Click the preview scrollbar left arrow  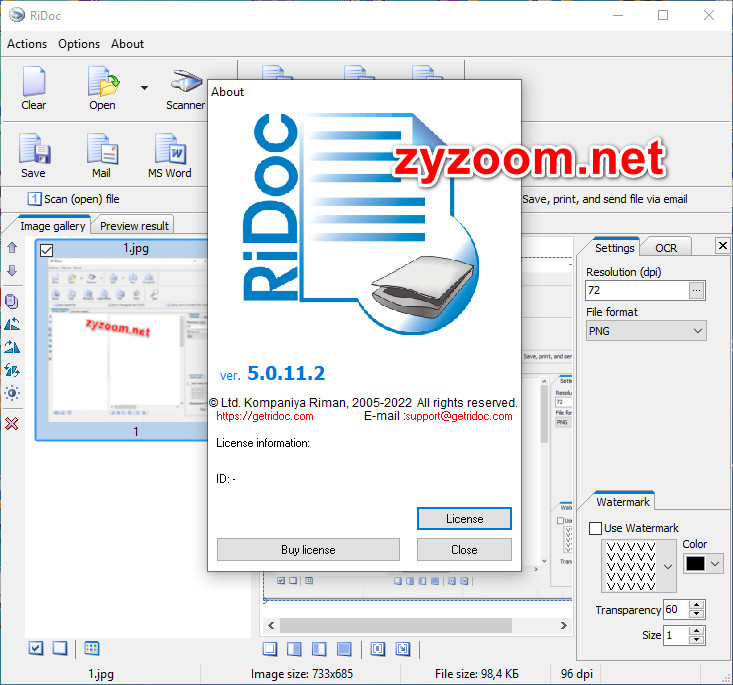pos(271,625)
